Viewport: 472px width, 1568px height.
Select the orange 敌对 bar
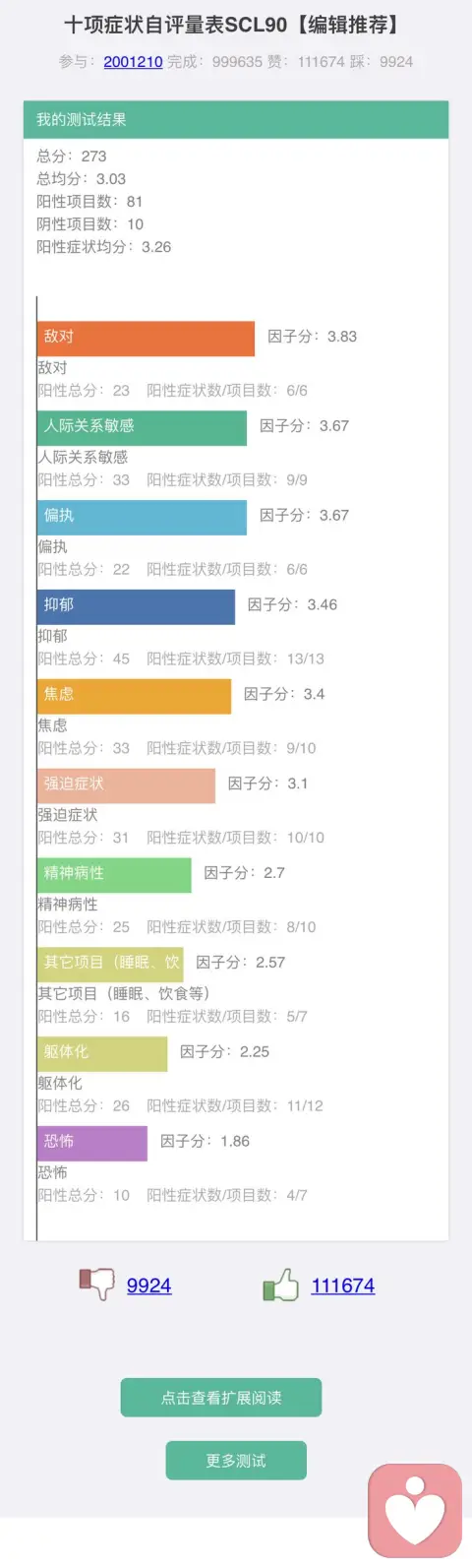pyautogui.click(x=146, y=338)
